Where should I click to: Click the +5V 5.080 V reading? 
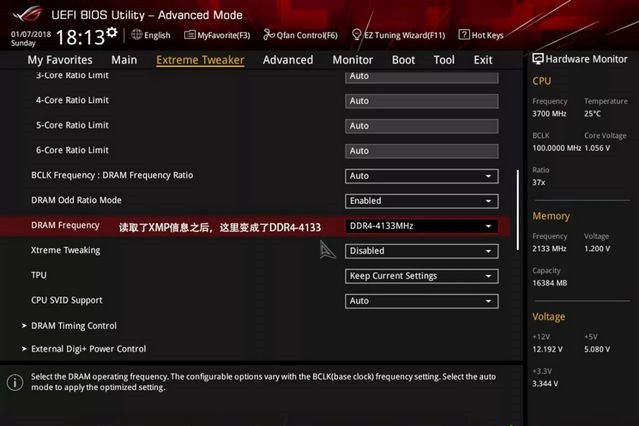(597, 349)
